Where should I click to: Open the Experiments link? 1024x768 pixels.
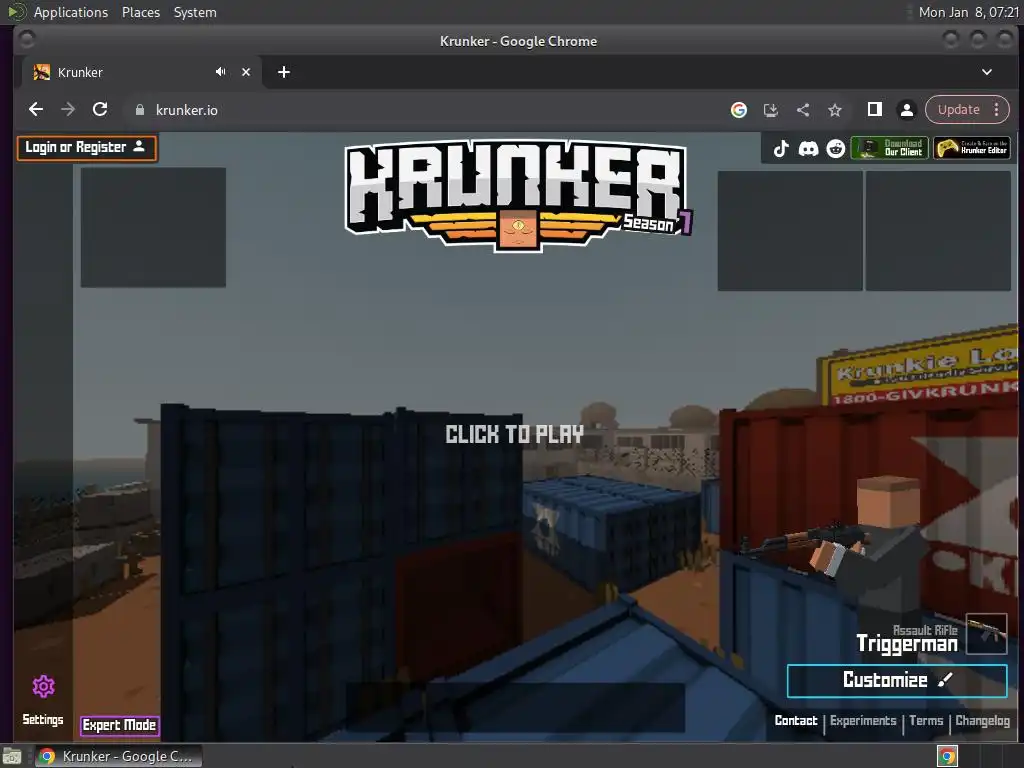(863, 721)
